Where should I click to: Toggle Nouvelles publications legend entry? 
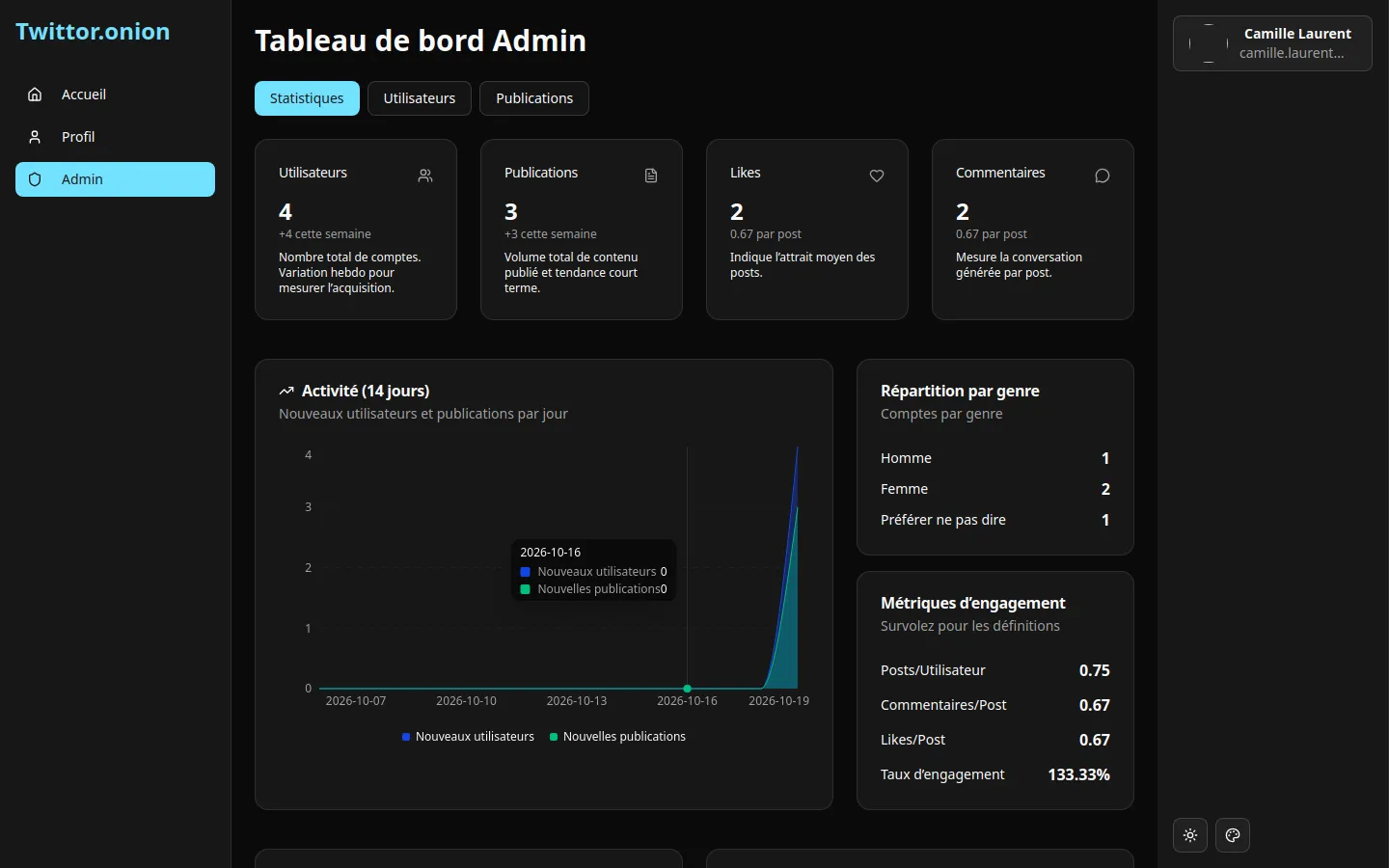pos(617,737)
